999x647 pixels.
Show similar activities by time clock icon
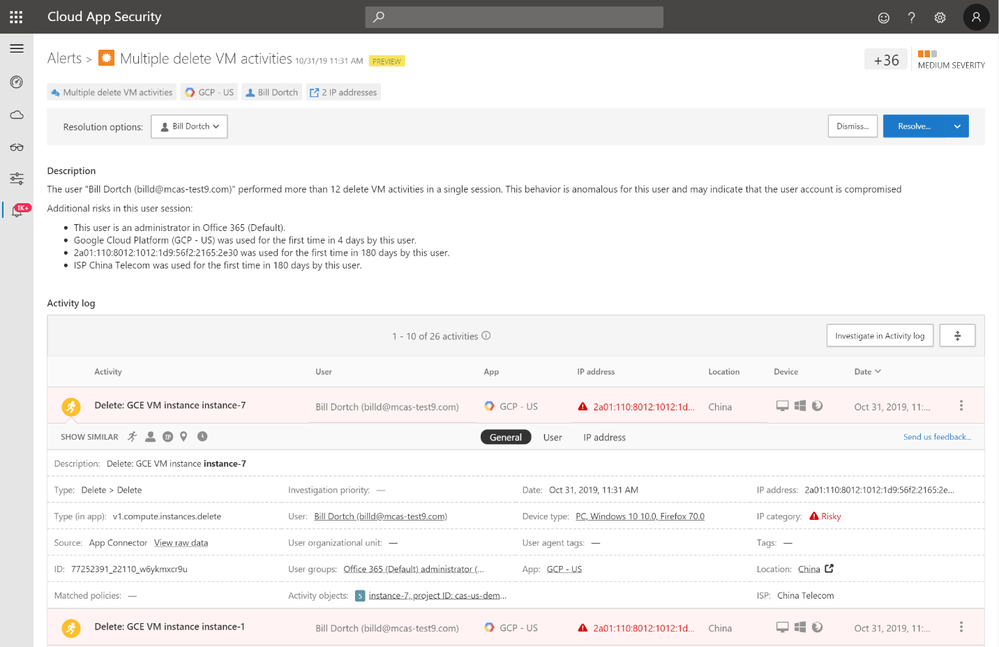(202, 437)
